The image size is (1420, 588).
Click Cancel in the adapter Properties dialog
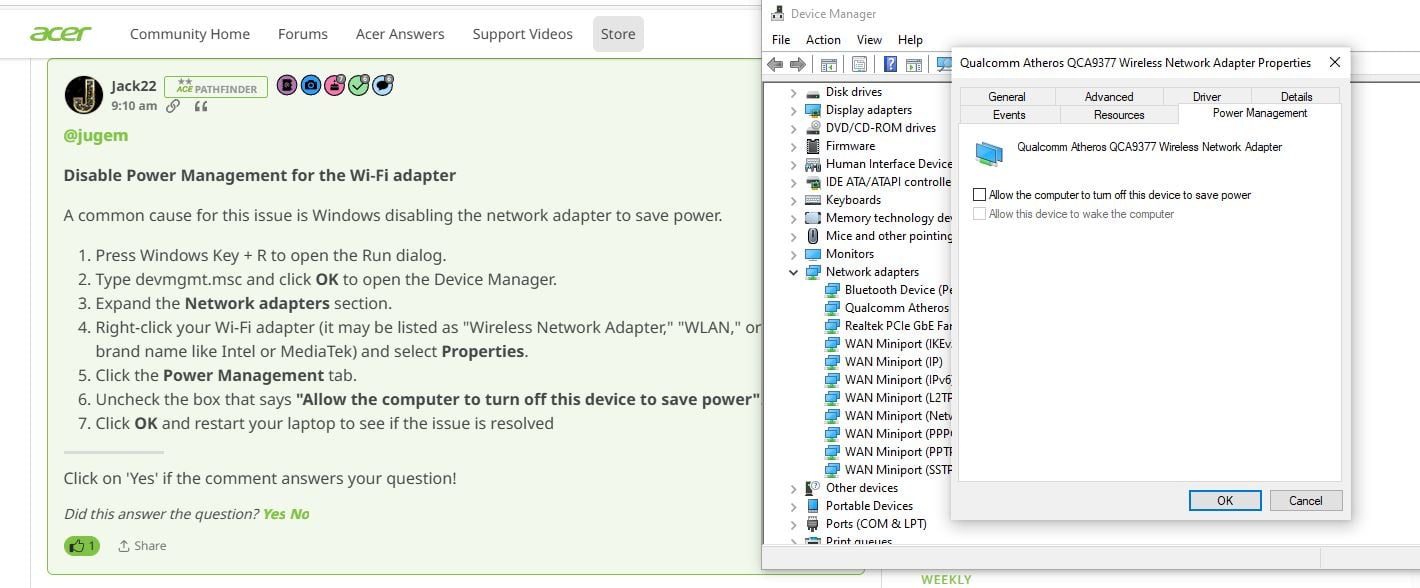(x=1305, y=501)
